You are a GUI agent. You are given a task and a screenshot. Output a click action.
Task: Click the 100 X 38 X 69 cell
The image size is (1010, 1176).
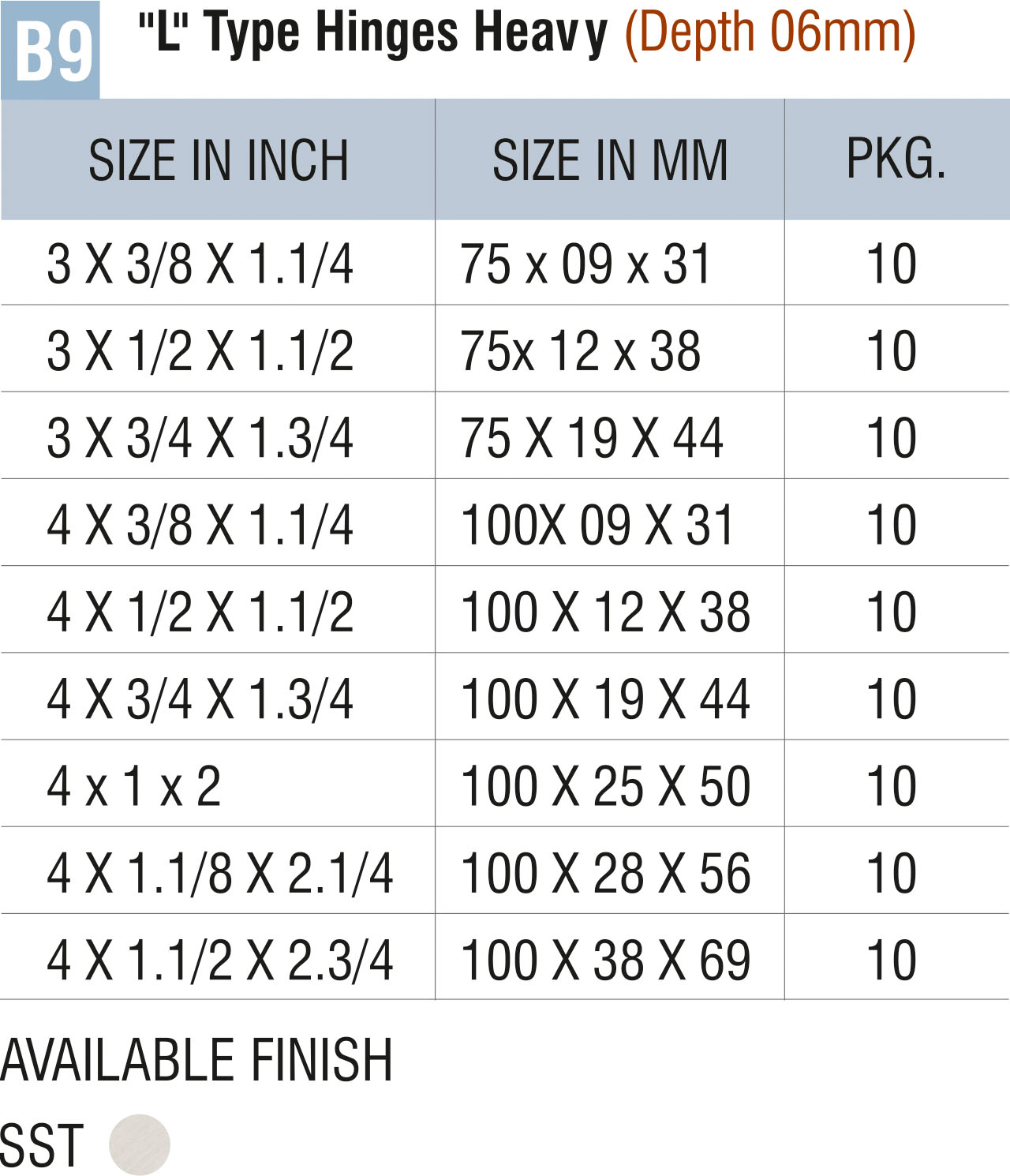pyautogui.click(x=605, y=959)
